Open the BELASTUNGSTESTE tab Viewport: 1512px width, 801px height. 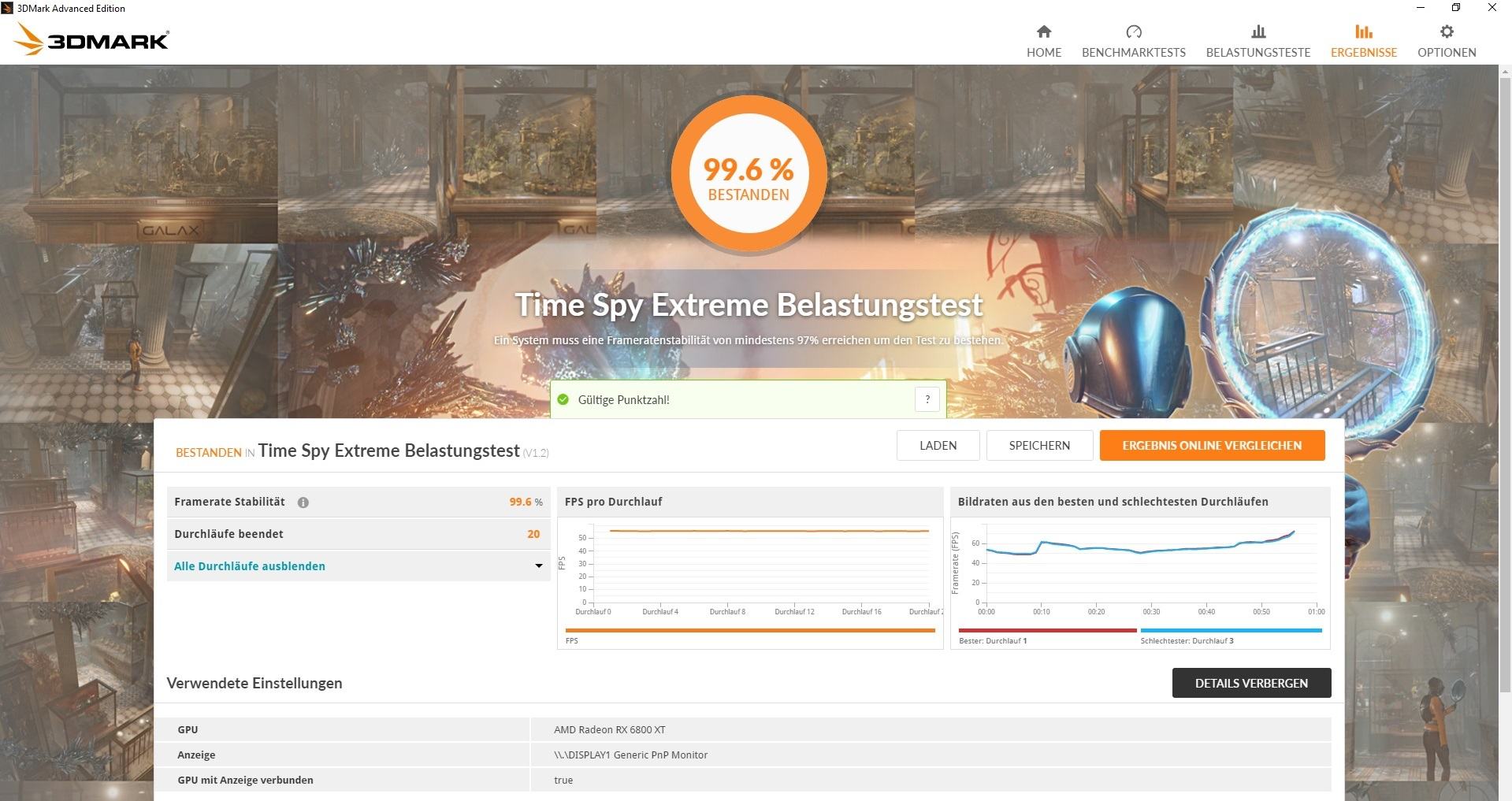[x=1258, y=41]
